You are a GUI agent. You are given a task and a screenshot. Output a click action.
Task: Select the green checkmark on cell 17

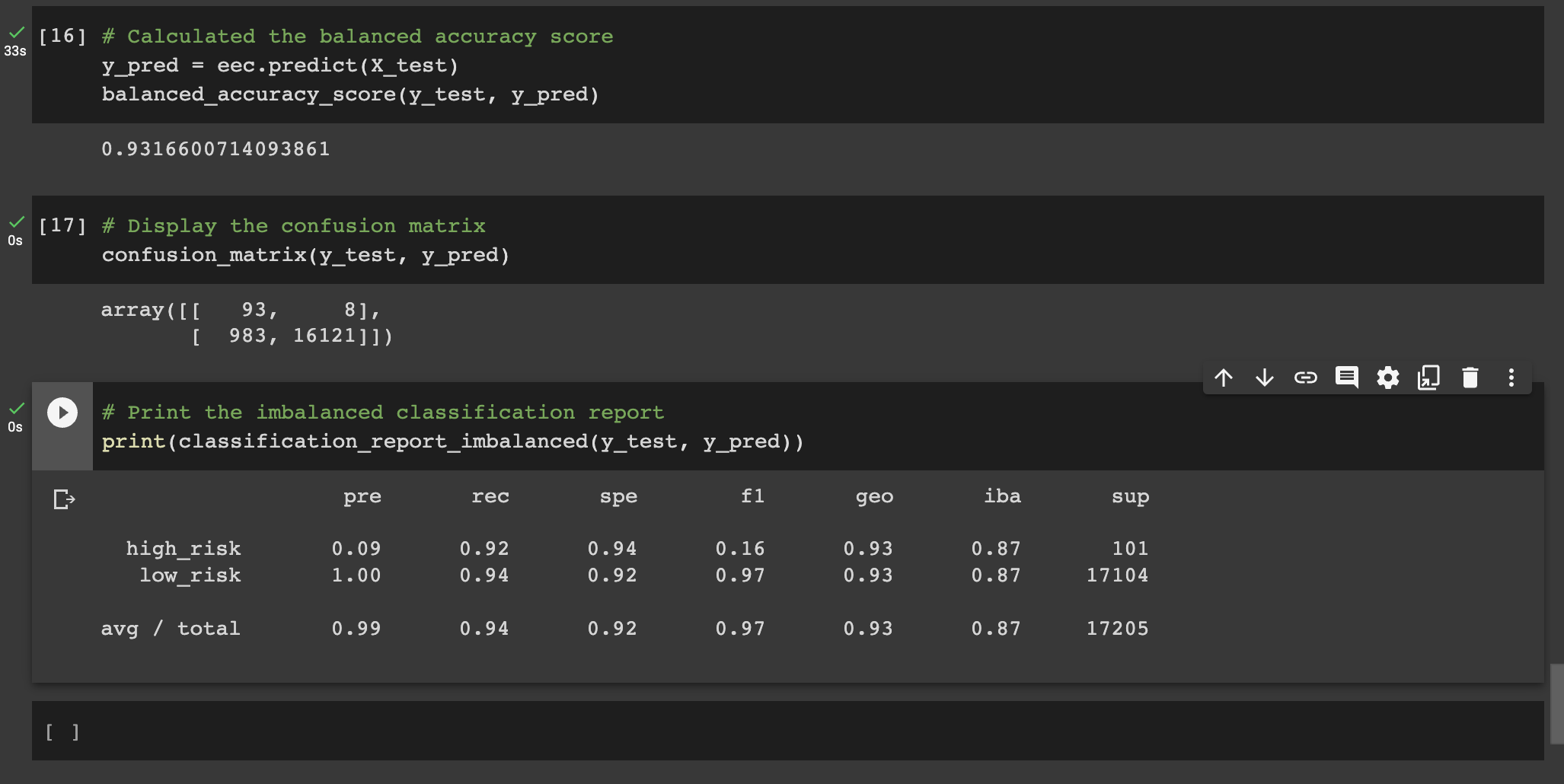(x=15, y=223)
